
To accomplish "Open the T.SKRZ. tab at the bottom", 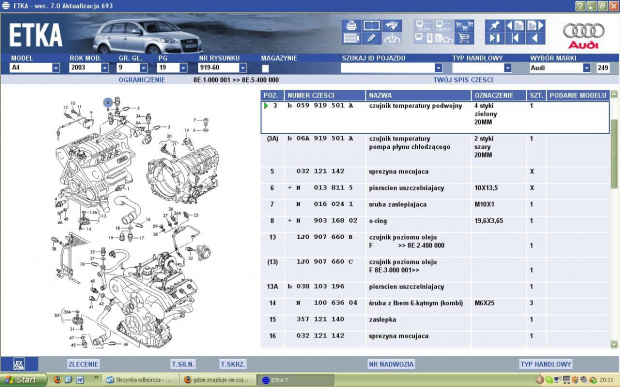I will (233, 364).
